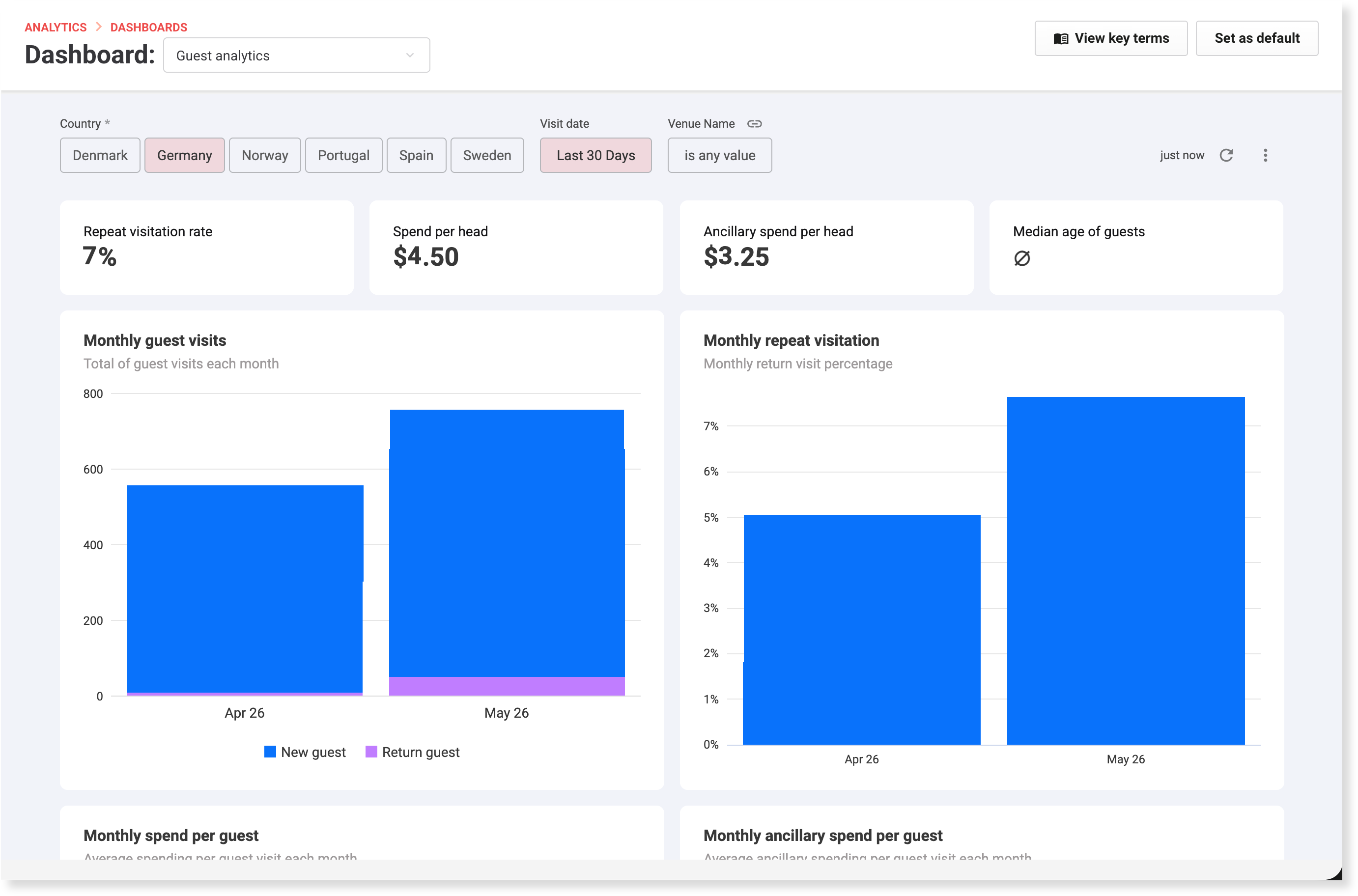1358x896 pixels.
Task: Click the link icon beside Venue Name
Action: pos(755,124)
